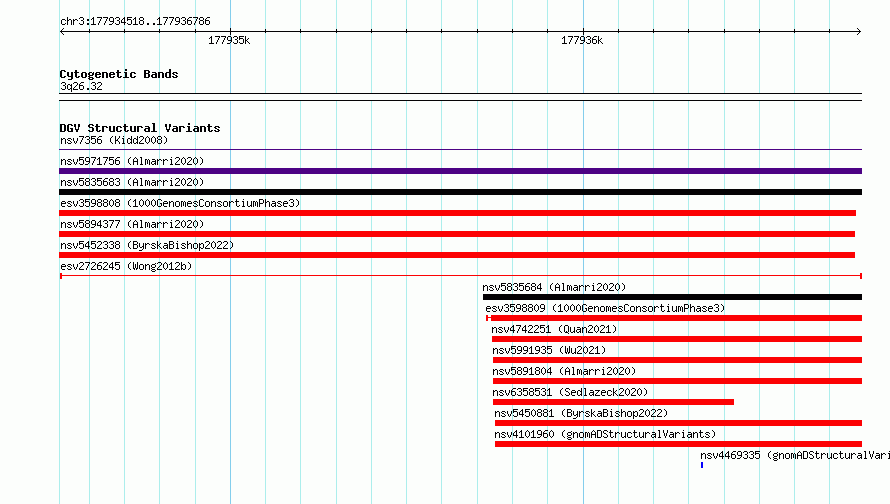The image size is (890, 504).
Task: Select the red bar under nsv5991935 (Wu2021)
Action: 677,360
